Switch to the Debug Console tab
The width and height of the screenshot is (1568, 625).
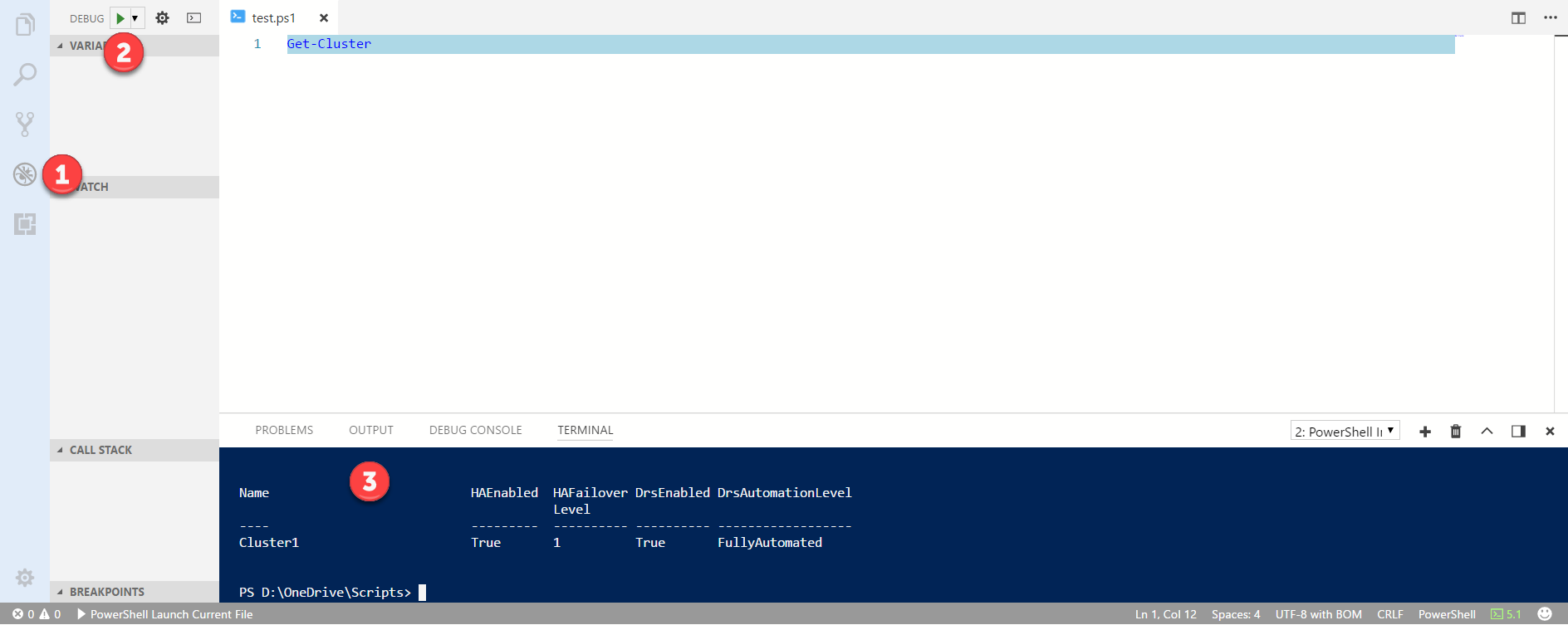476,430
